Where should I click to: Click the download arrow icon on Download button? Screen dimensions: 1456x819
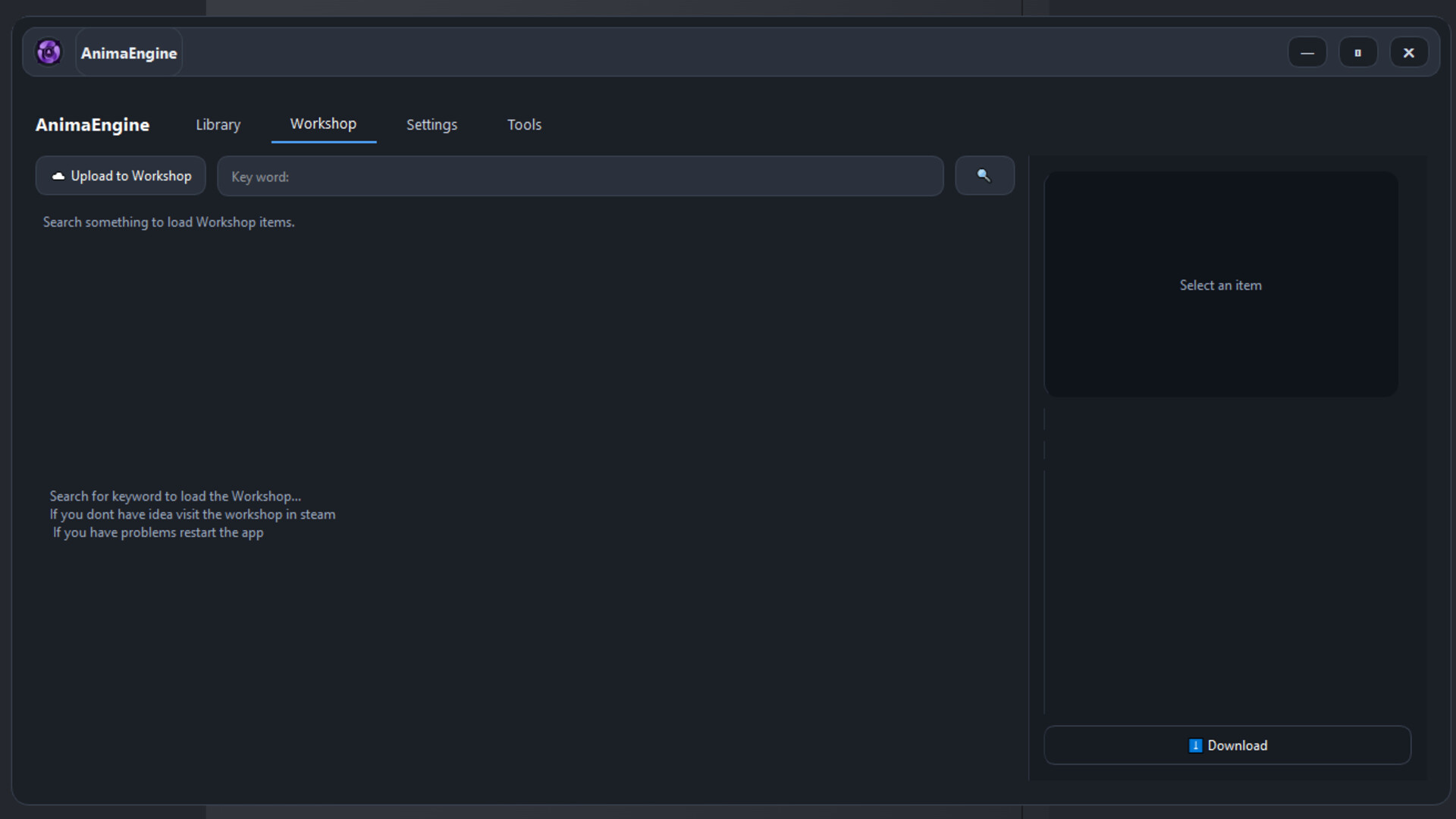point(1195,745)
